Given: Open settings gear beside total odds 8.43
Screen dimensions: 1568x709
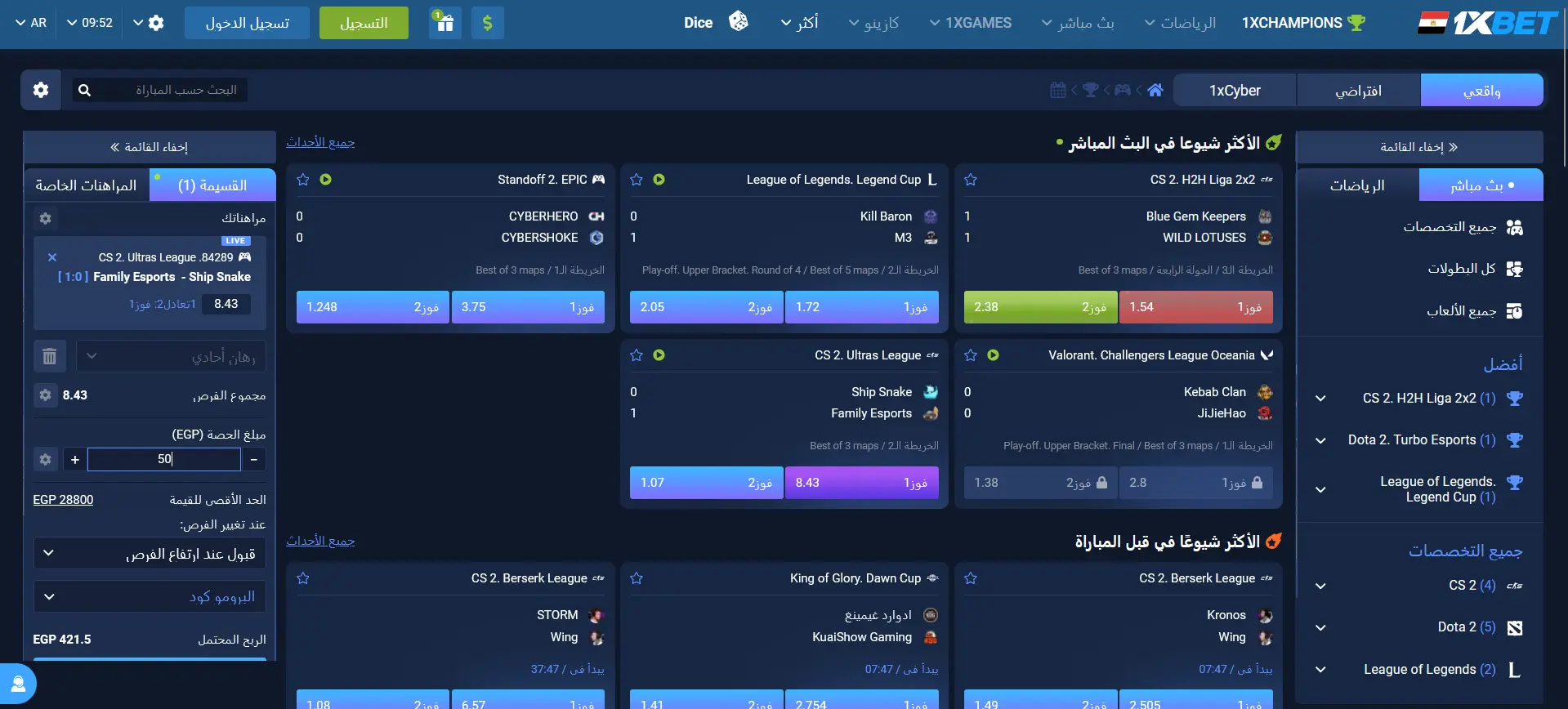Looking at the screenshot, I should pos(46,395).
